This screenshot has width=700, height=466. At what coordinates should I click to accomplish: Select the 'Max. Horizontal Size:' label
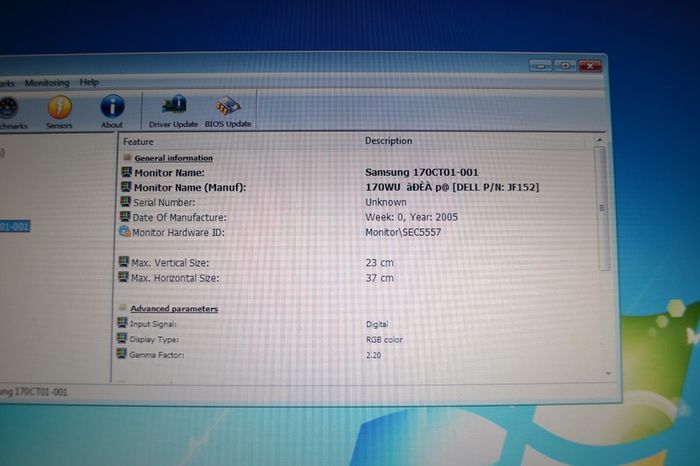[175, 278]
